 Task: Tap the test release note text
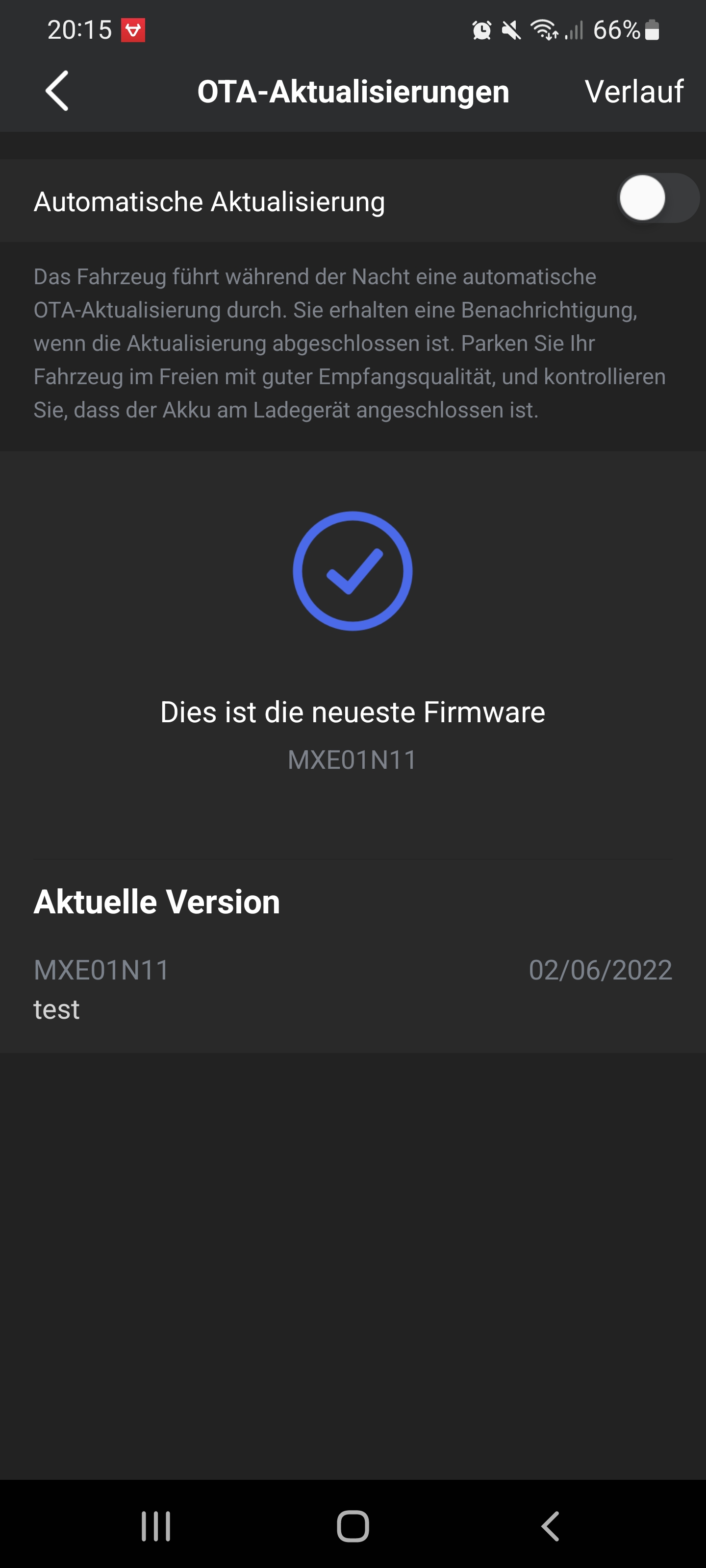(56, 1009)
